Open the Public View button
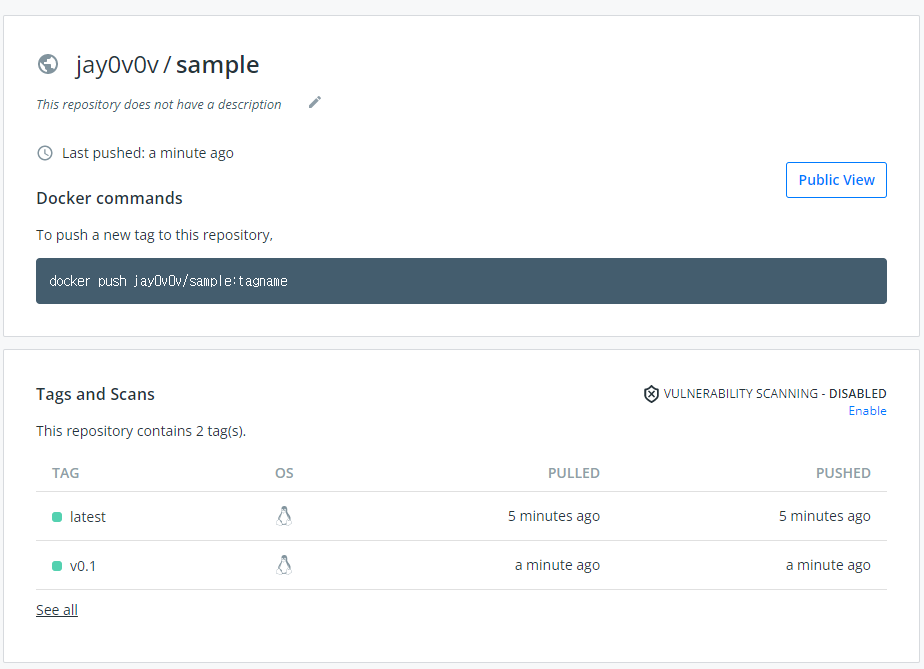924x669 pixels. coord(836,180)
